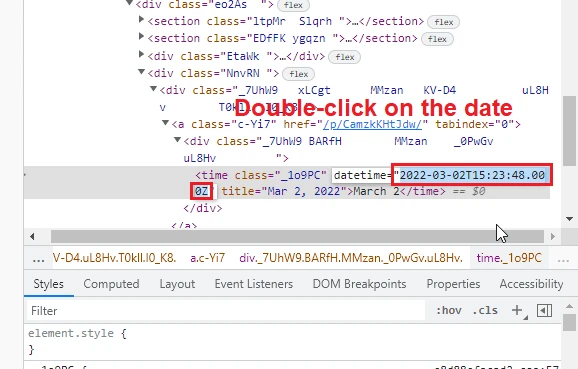
Task: Toggle the computed styles sidebar icon
Action: point(544,310)
